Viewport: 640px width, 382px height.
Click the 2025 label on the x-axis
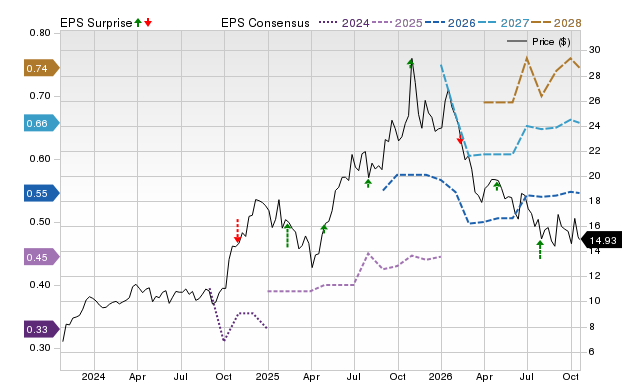click(x=268, y=376)
